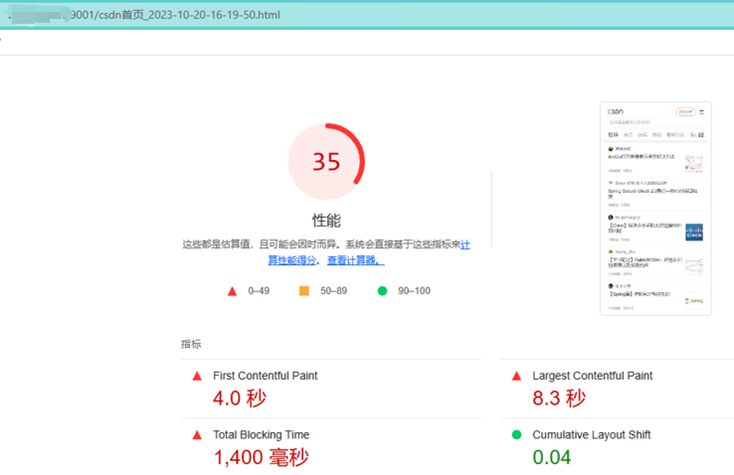Click the red triangle 0–49 legend icon
734x475 pixels.
click(x=232, y=291)
